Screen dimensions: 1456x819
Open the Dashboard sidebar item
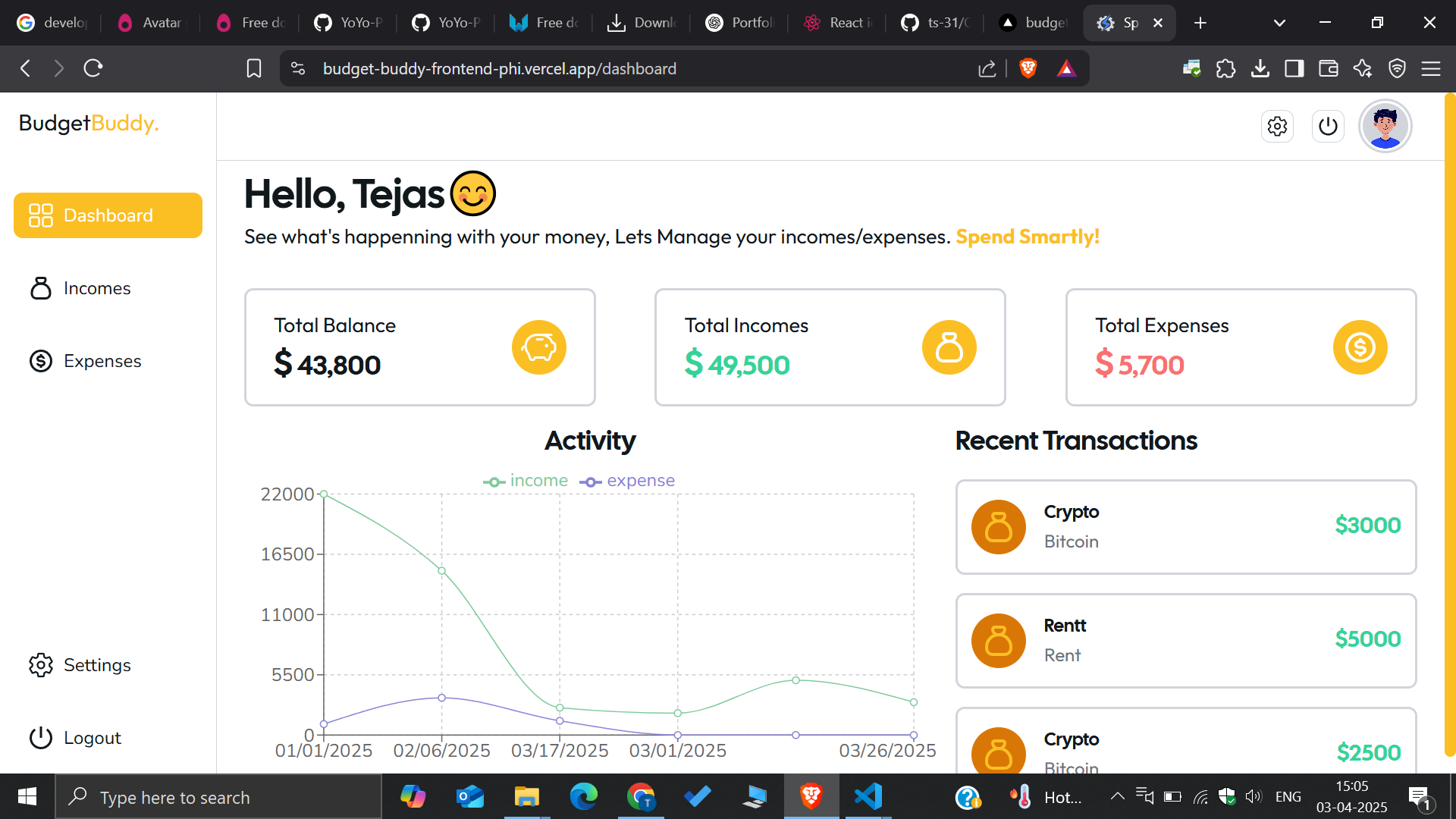tap(108, 215)
